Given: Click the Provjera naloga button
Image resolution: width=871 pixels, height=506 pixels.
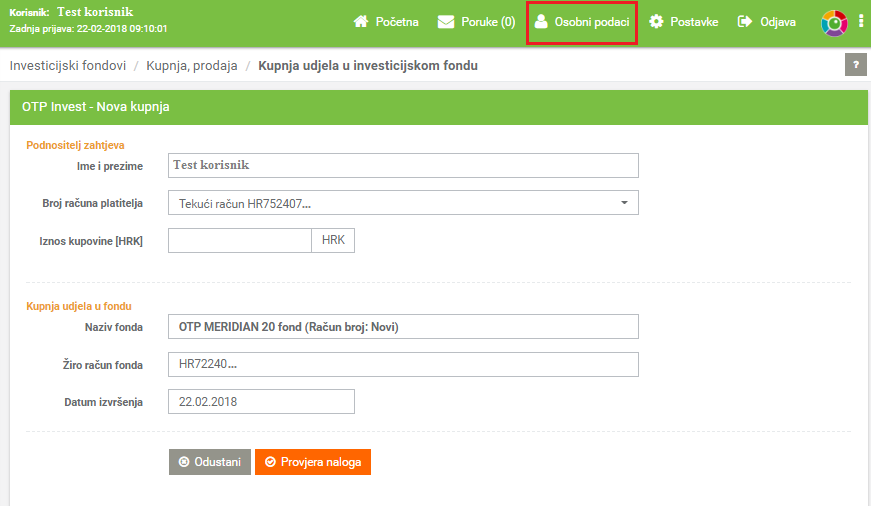Looking at the screenshot, I should [313, 462].
